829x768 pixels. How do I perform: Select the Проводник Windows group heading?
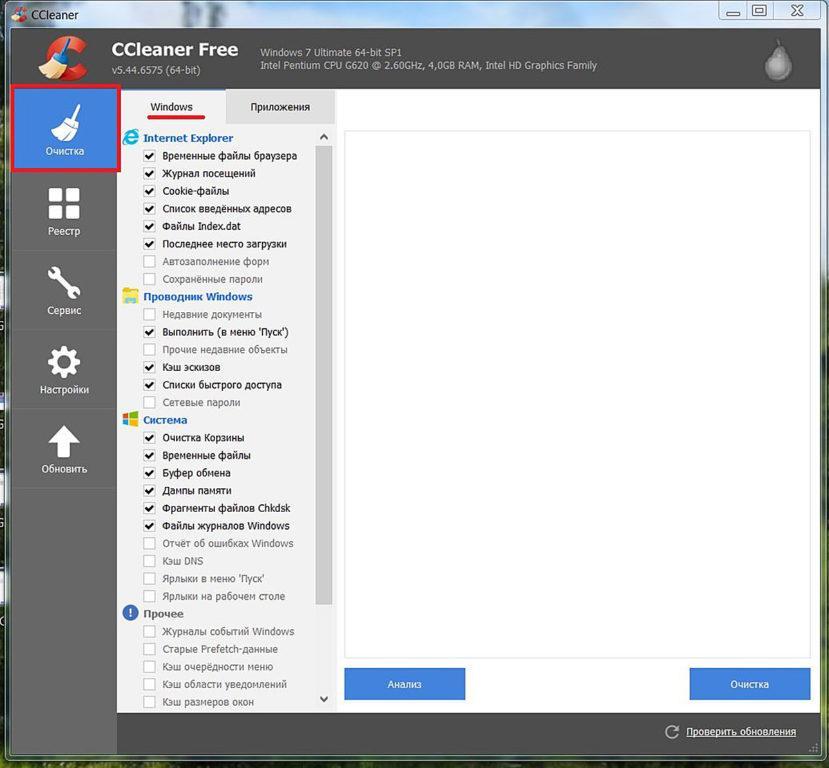coord(198,297)
